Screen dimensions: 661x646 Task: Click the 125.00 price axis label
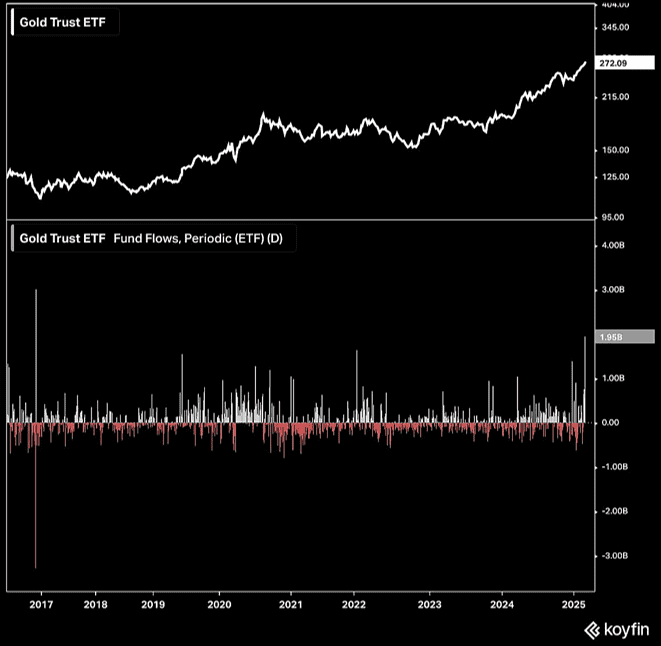(x=615, y=177)
